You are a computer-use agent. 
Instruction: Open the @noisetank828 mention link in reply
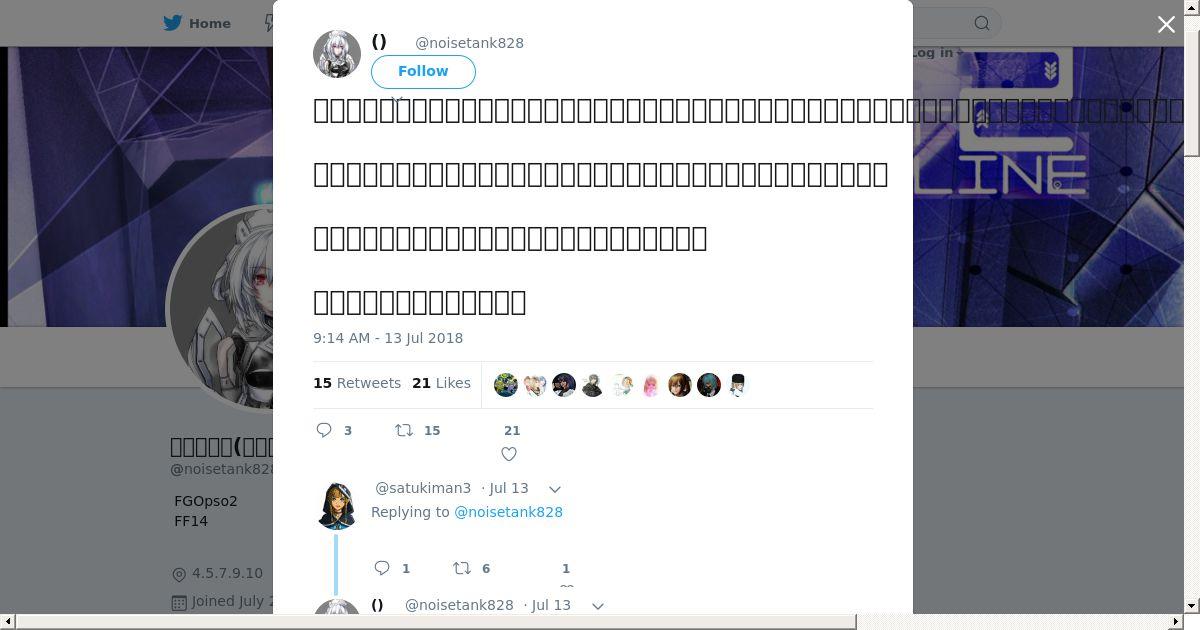click(x=508, y=512)
